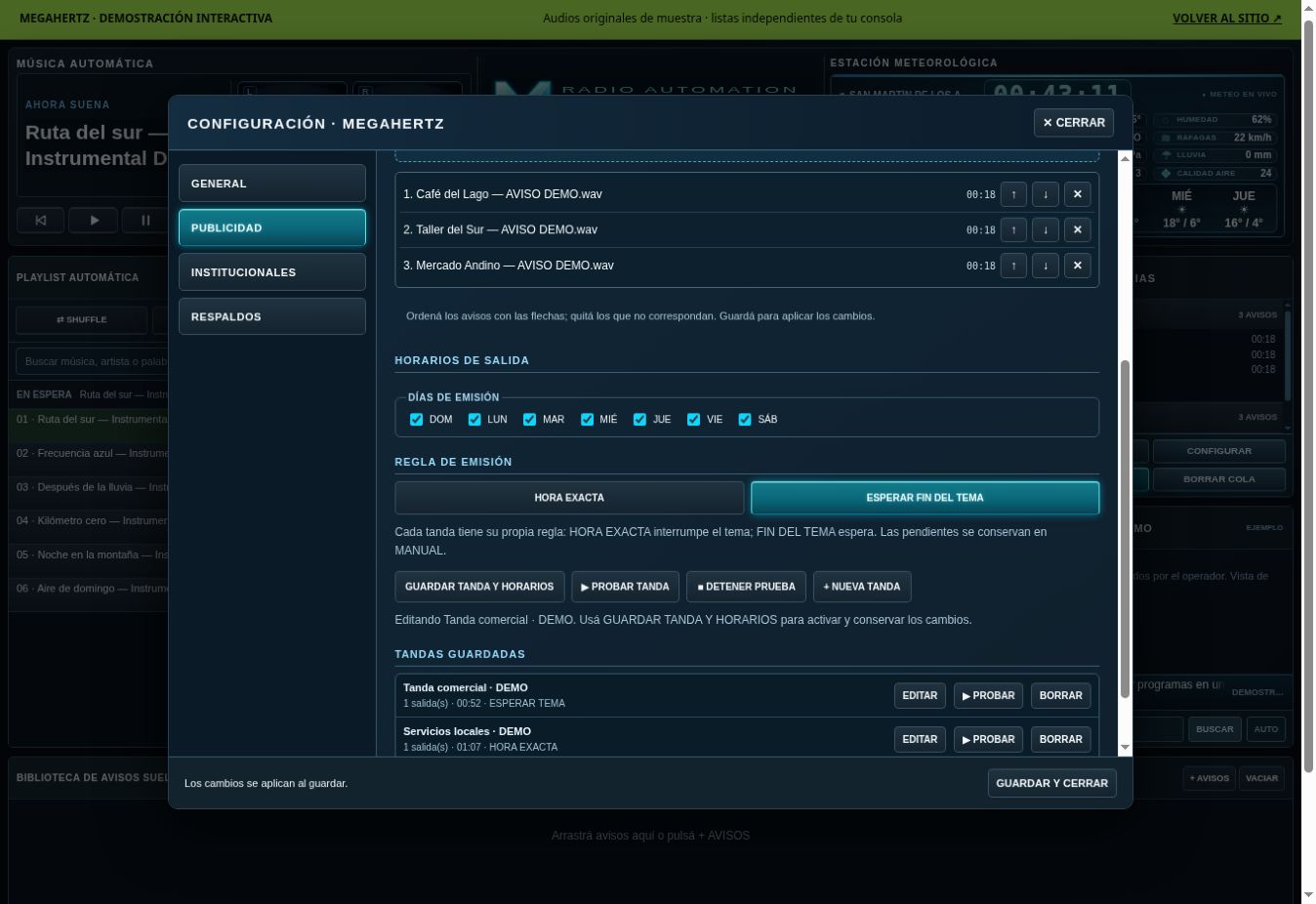1316x904 pixels.
Task: Click pause button in music player
Action: 145,221
